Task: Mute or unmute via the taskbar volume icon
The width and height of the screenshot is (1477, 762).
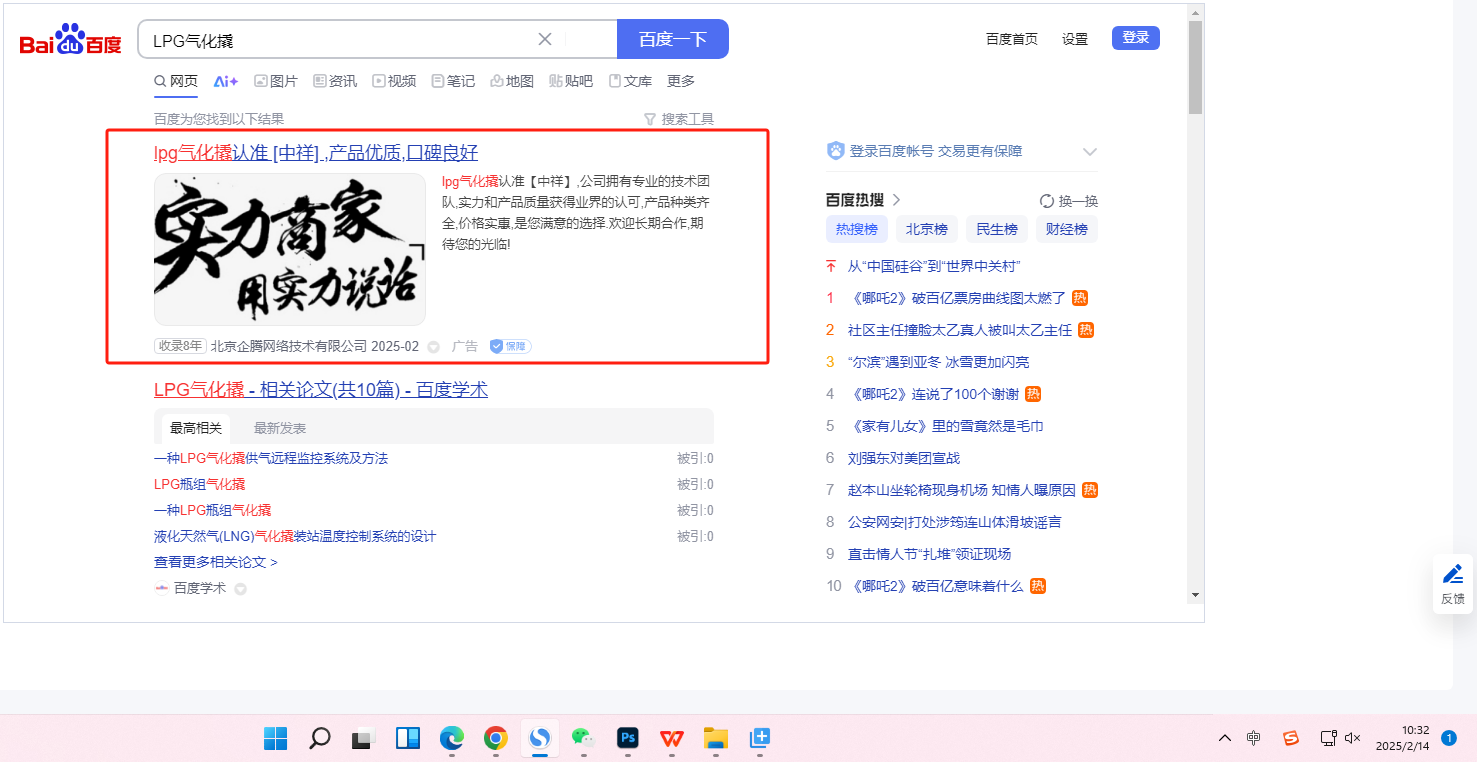Action: (x=1353, y=738)
